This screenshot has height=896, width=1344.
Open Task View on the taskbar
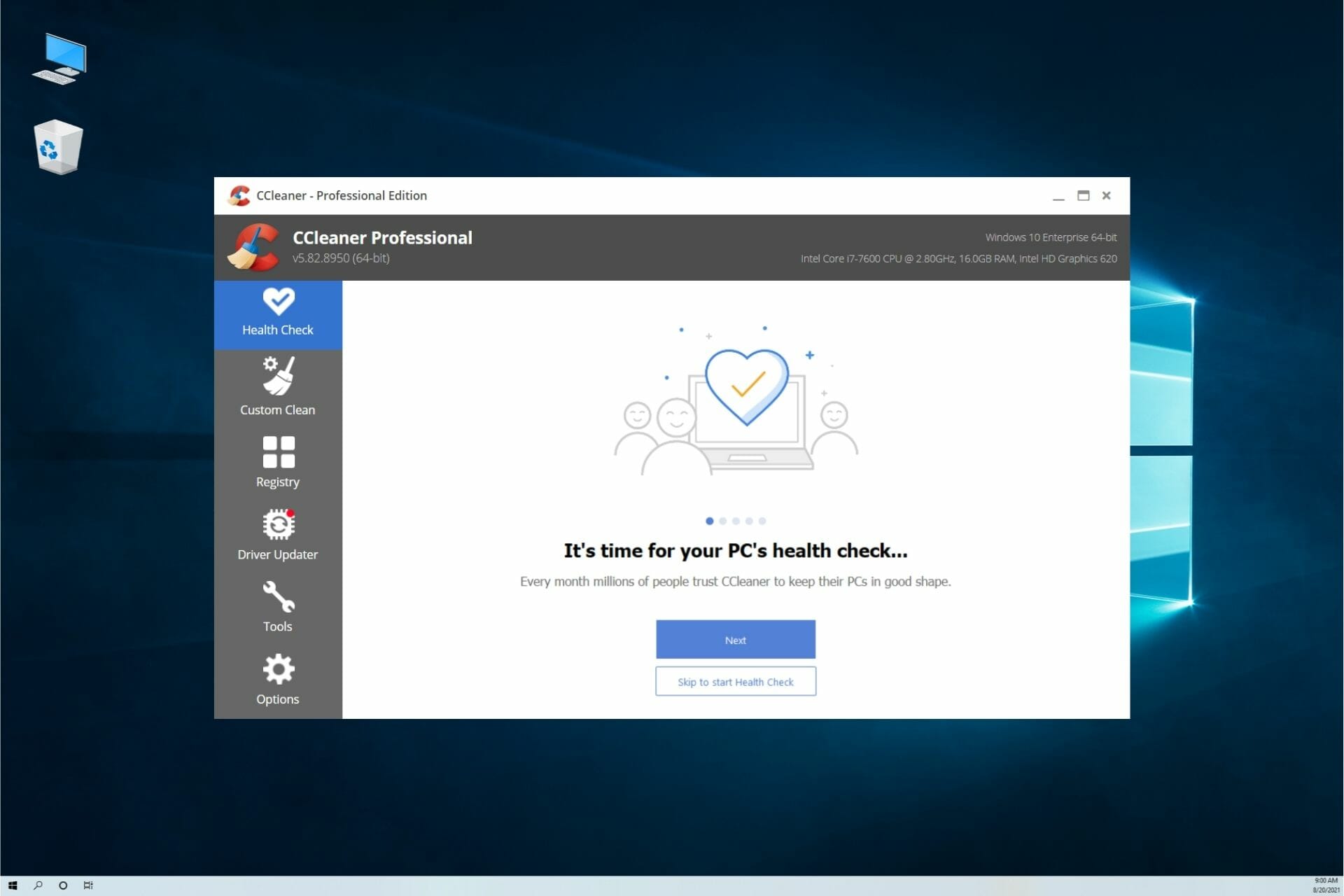(x=88, y=885)
